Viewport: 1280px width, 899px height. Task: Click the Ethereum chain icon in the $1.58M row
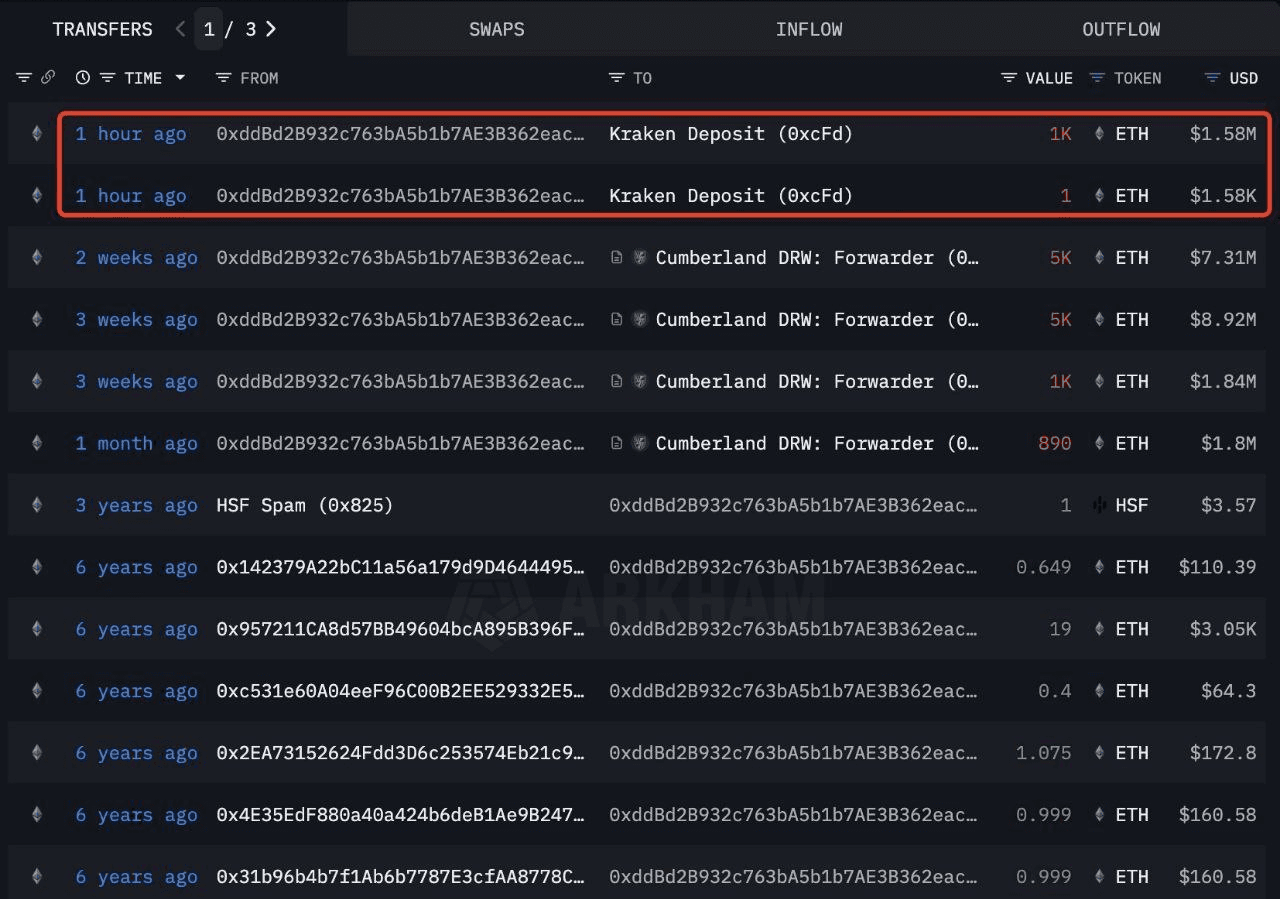pos(37,133)
